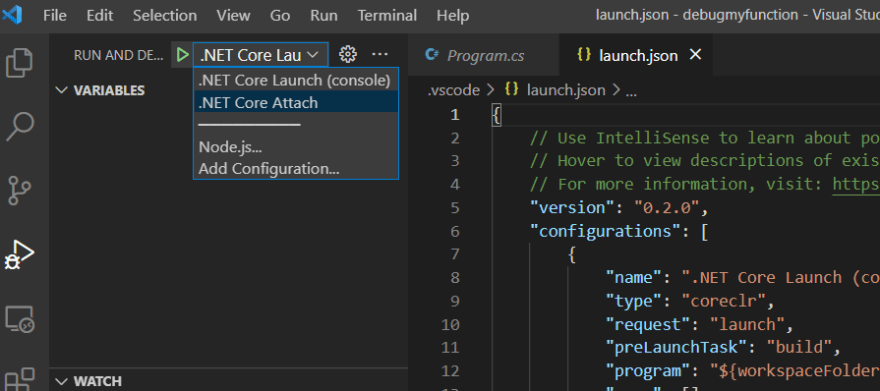
Task: Click the .vscode breadcrumb
Action: coord(453,90)
